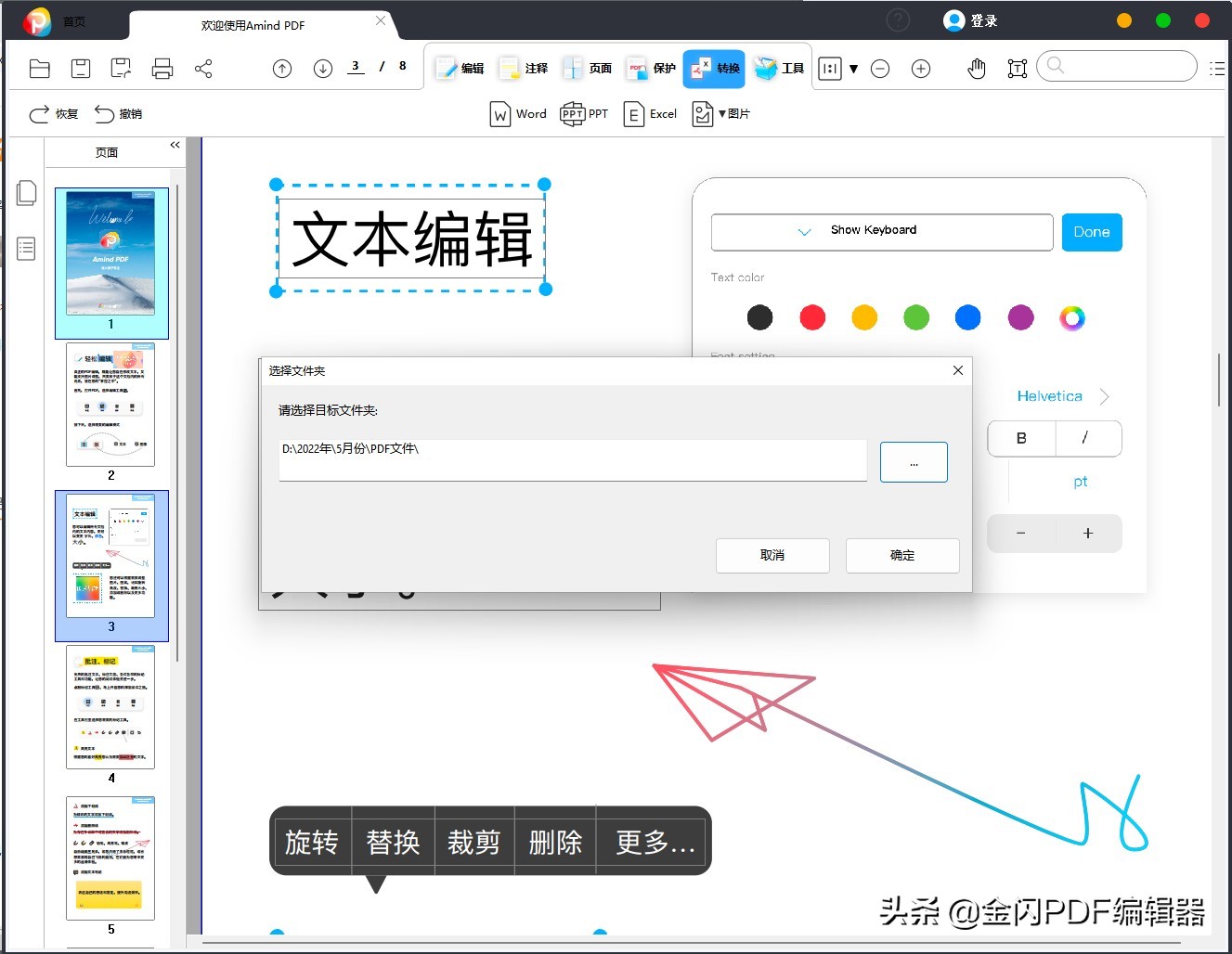The height and width of the screenshot is (954, 1232).
Task: Click the browse '...' button
Action: coord(914,462)
